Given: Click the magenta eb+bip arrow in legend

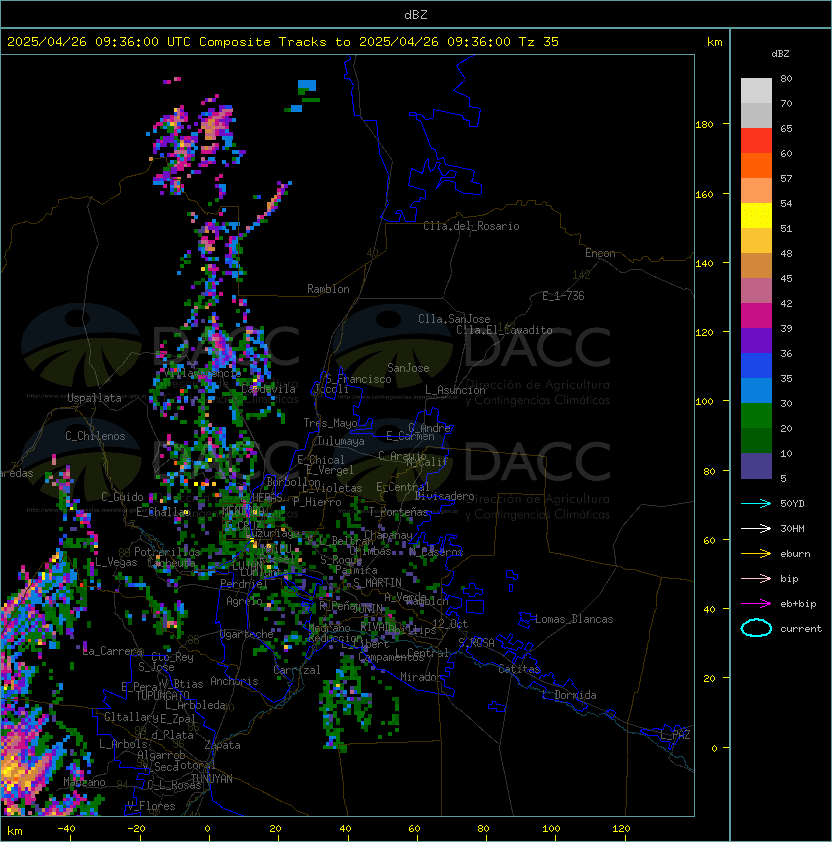Looking at the screenshot, I should pos(756,604).
